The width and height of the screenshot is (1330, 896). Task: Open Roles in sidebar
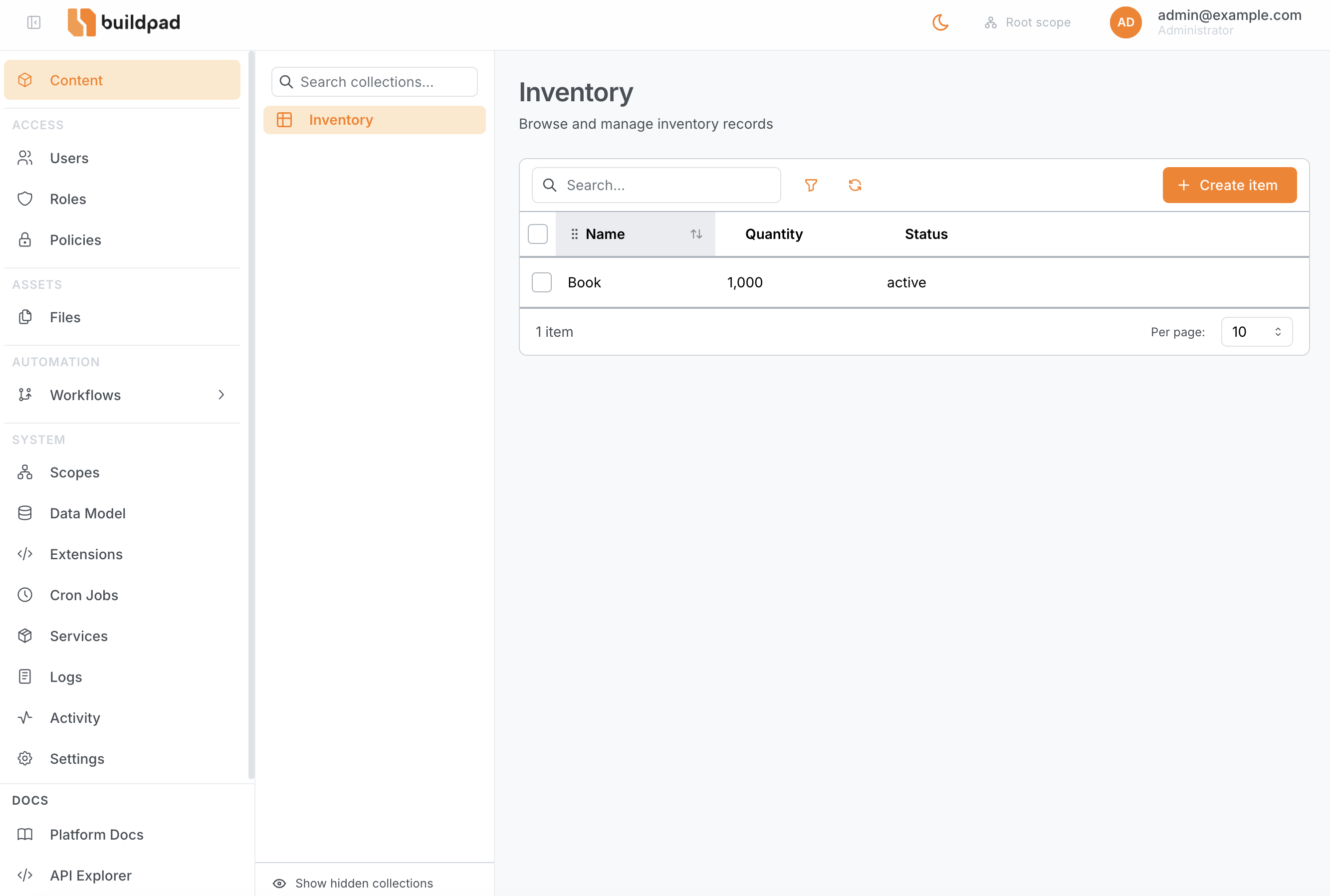tap(122, 199)
